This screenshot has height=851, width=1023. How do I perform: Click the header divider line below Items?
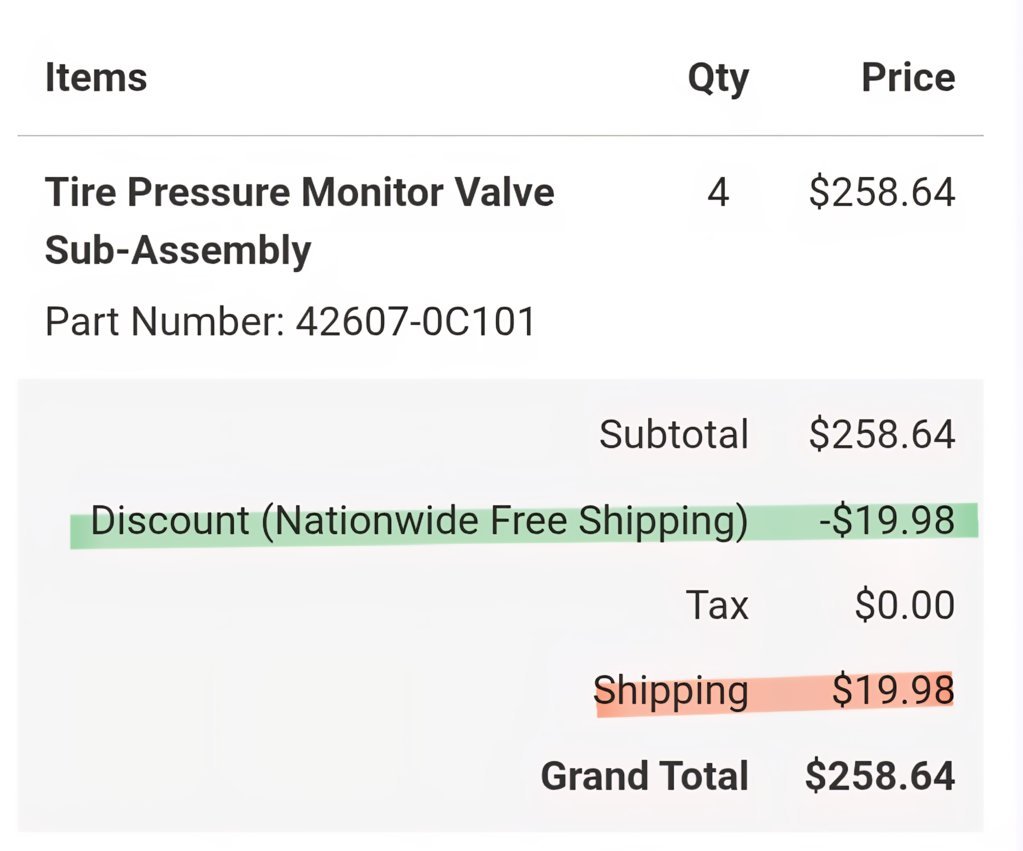coord(500,136)
